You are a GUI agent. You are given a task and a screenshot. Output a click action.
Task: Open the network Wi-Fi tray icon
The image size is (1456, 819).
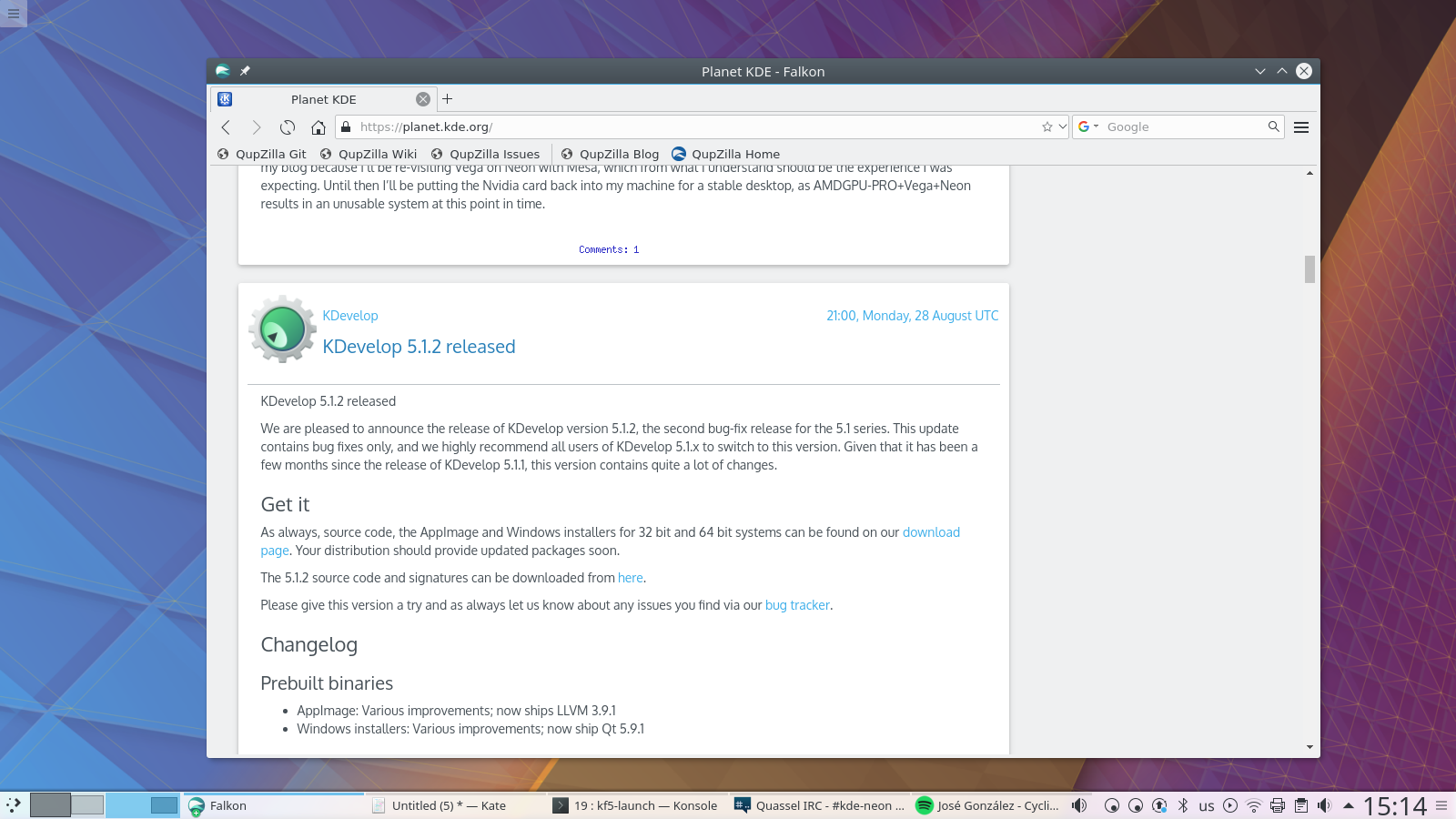[1254, 805]
